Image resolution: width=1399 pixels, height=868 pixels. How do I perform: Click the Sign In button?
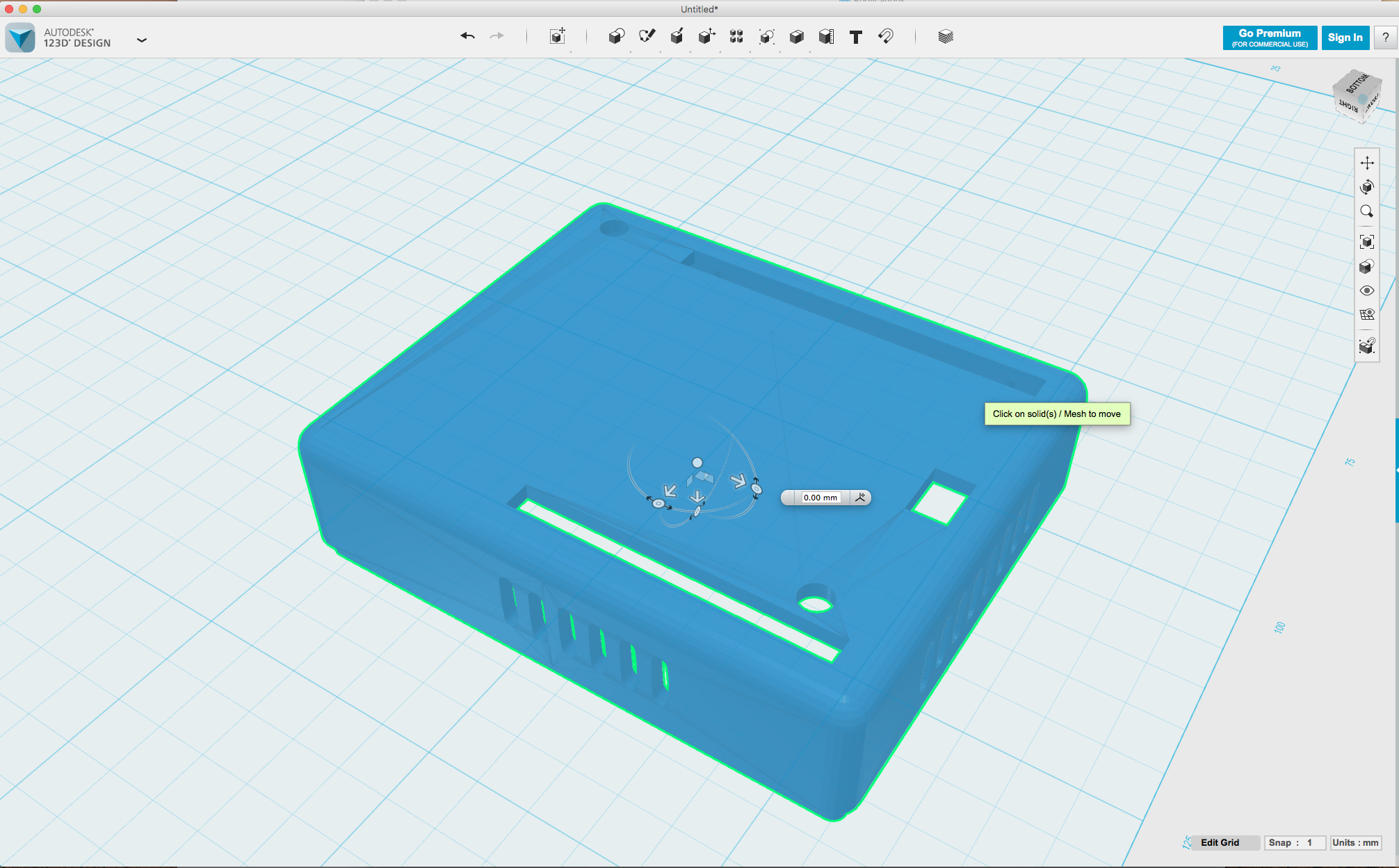click(x=1345, y=38)
